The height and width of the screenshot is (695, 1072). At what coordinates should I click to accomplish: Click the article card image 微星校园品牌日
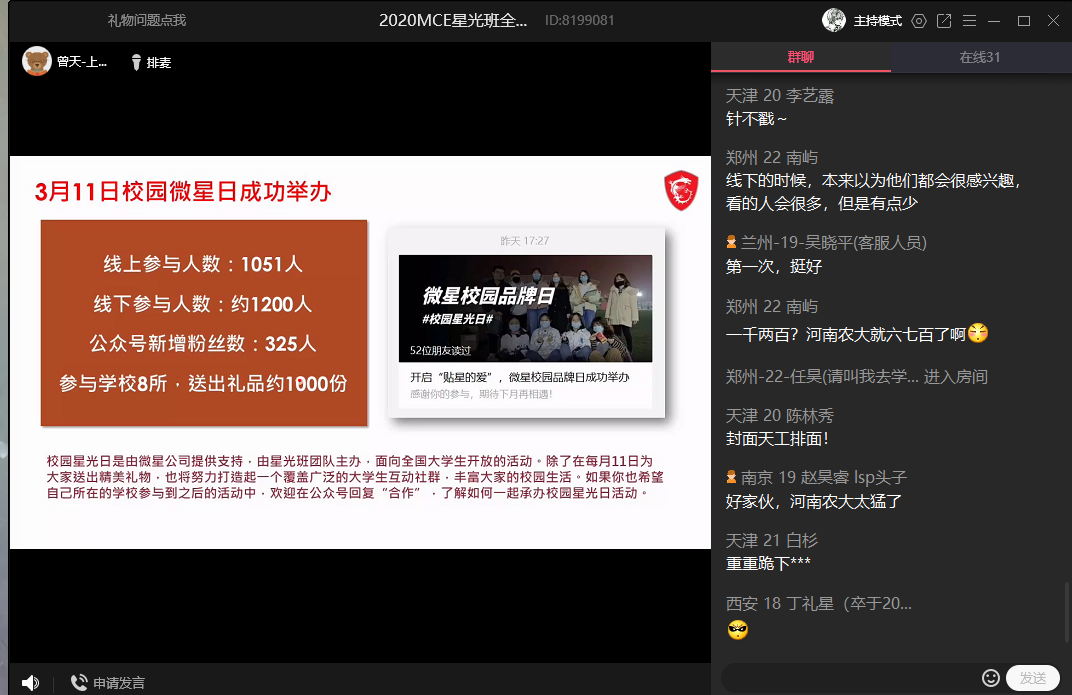(525, 308)
